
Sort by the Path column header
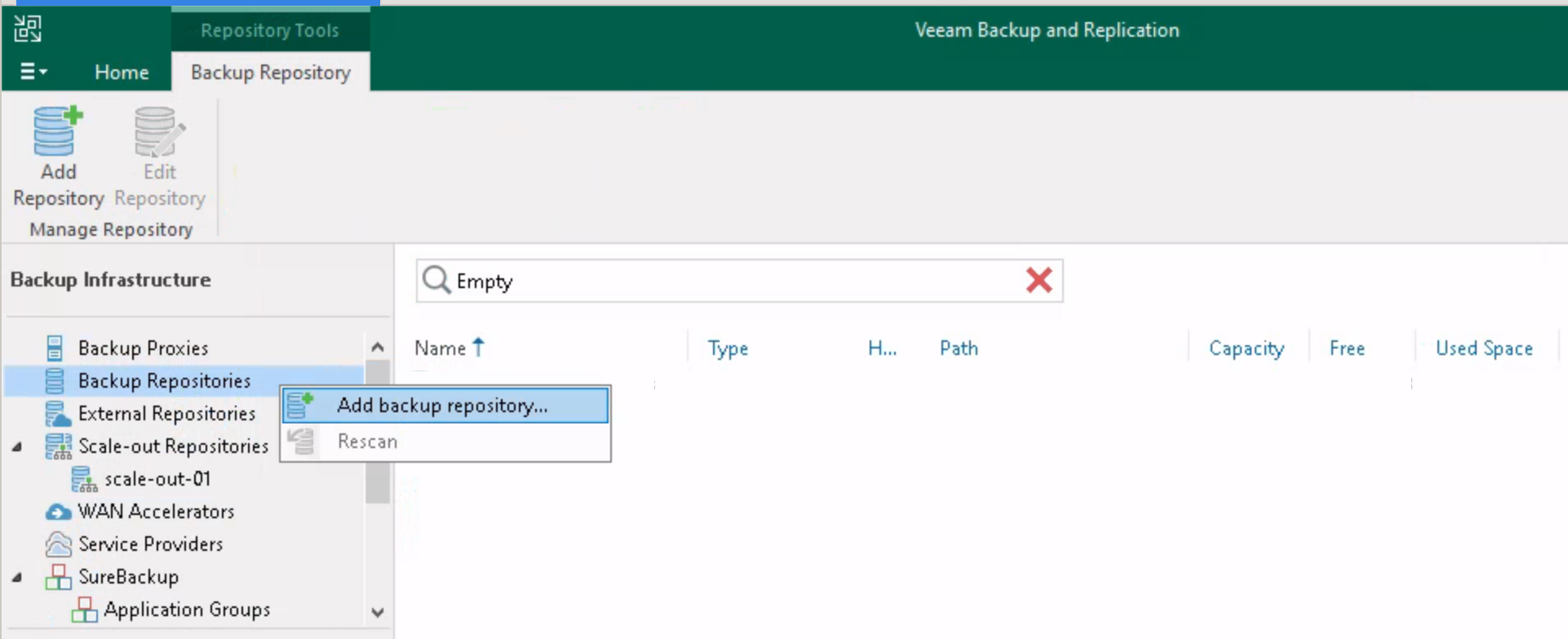[x=959, y=348]
